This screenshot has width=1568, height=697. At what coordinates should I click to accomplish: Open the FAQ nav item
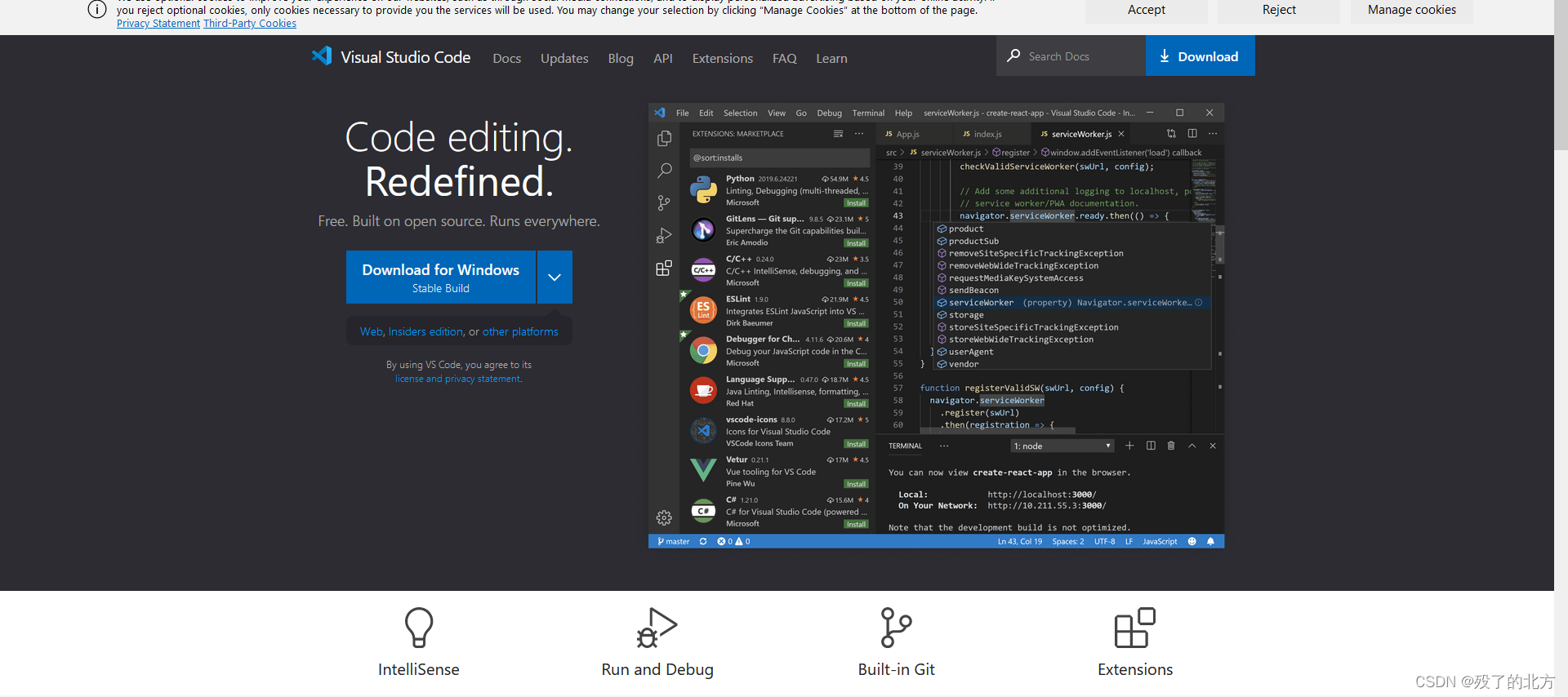(x=785, y=58)
